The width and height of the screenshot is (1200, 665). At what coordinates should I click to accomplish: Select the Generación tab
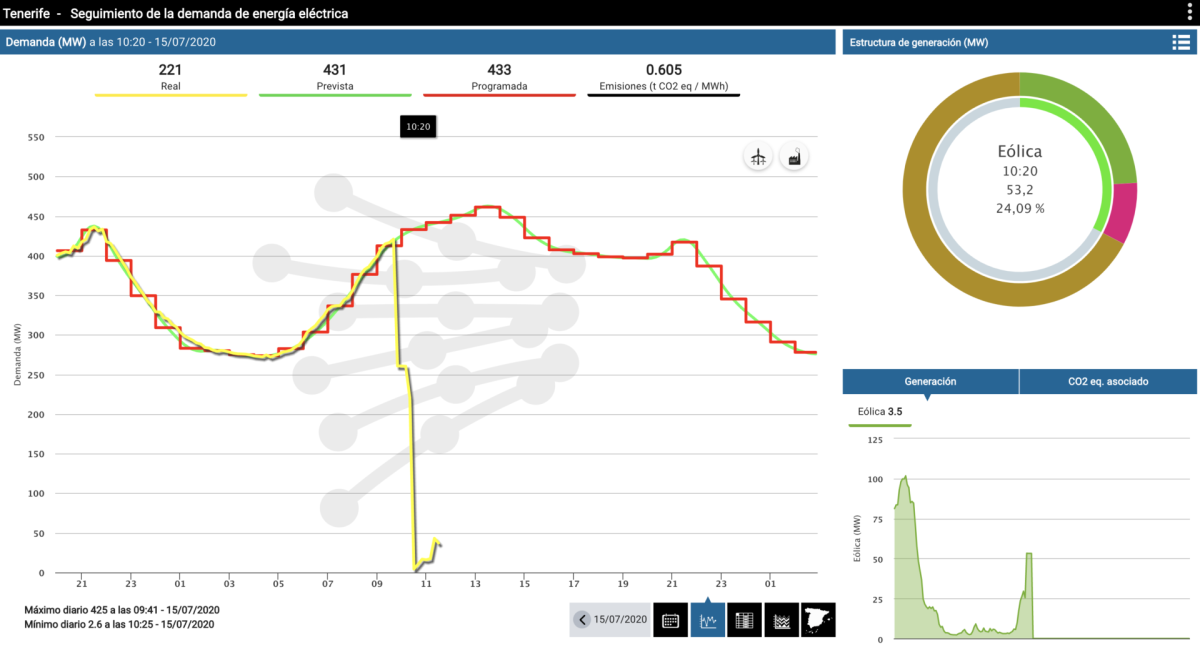(x=930, y=381)
